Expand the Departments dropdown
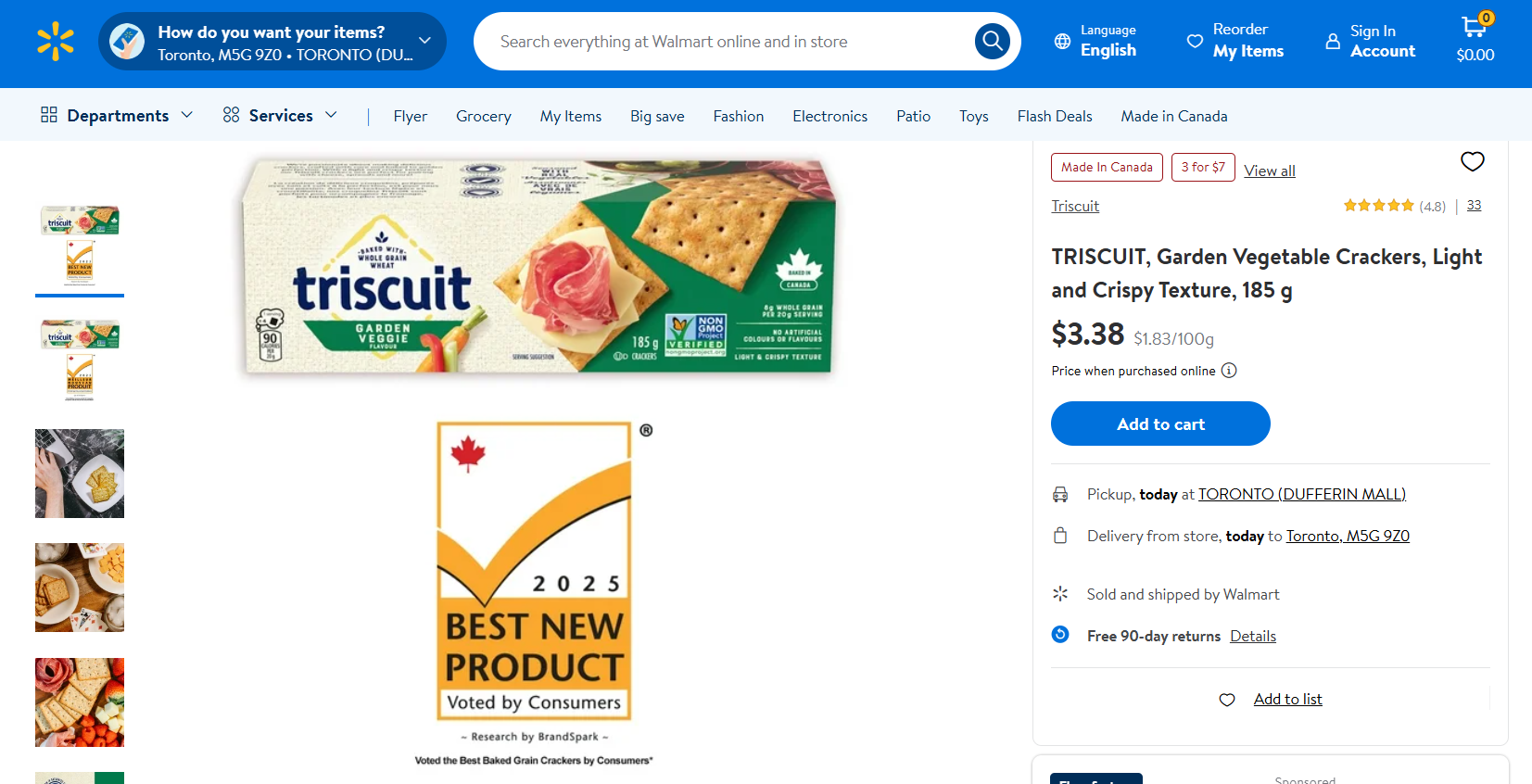This screenshot has height=784, width=1532. point(117,115)
